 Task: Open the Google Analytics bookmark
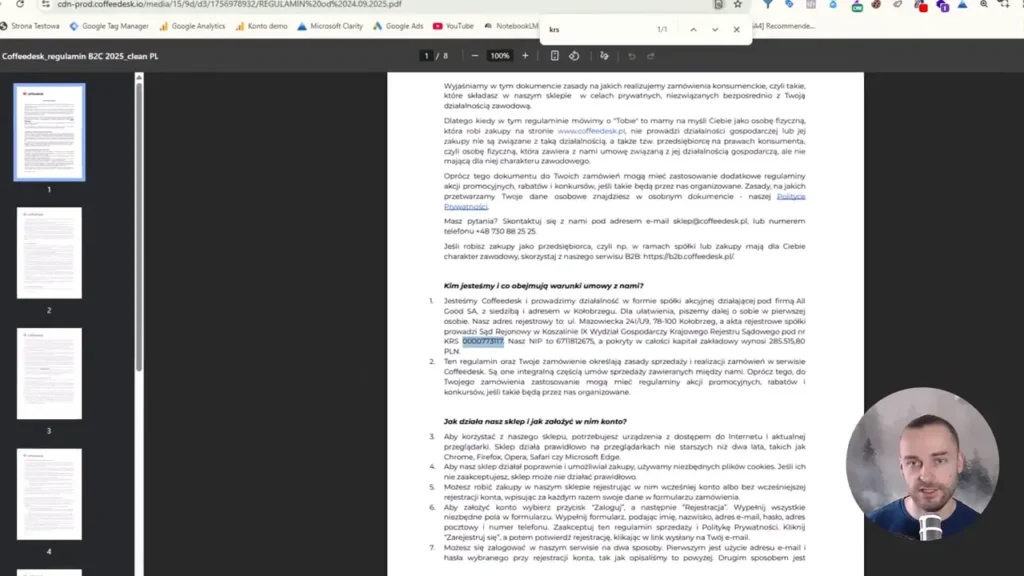point(192,26)
